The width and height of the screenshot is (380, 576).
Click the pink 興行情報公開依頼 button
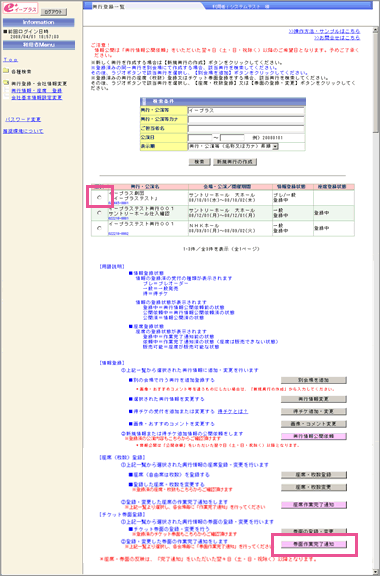(313, 436)
